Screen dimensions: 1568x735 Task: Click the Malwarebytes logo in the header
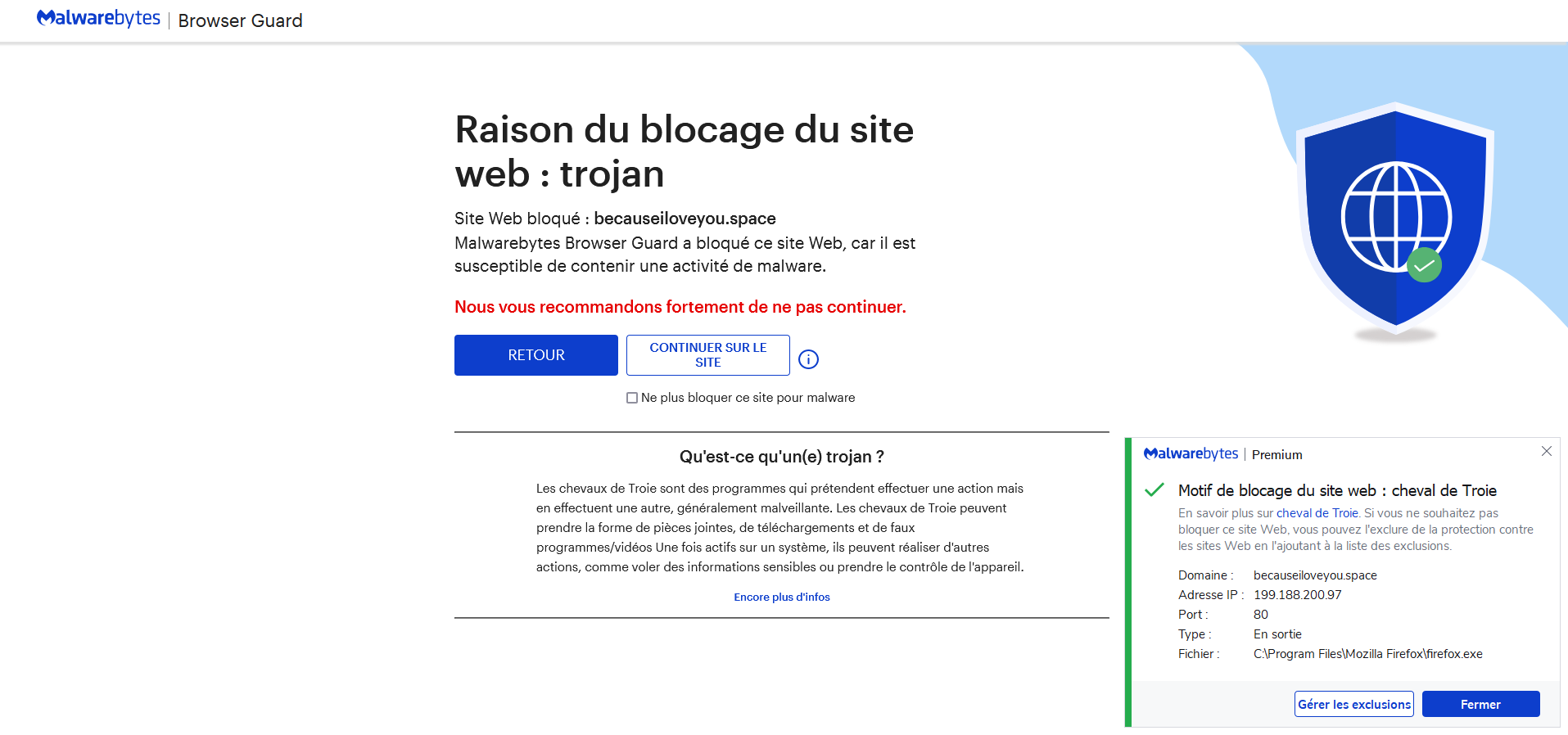[98, 19]
